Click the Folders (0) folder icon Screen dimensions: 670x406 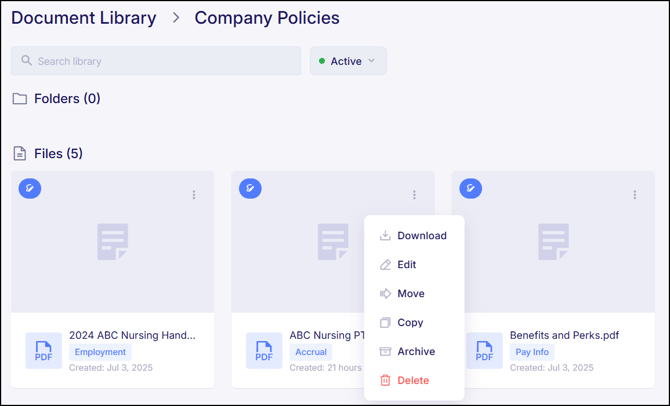pyautogui.click(x=20, y=99)
